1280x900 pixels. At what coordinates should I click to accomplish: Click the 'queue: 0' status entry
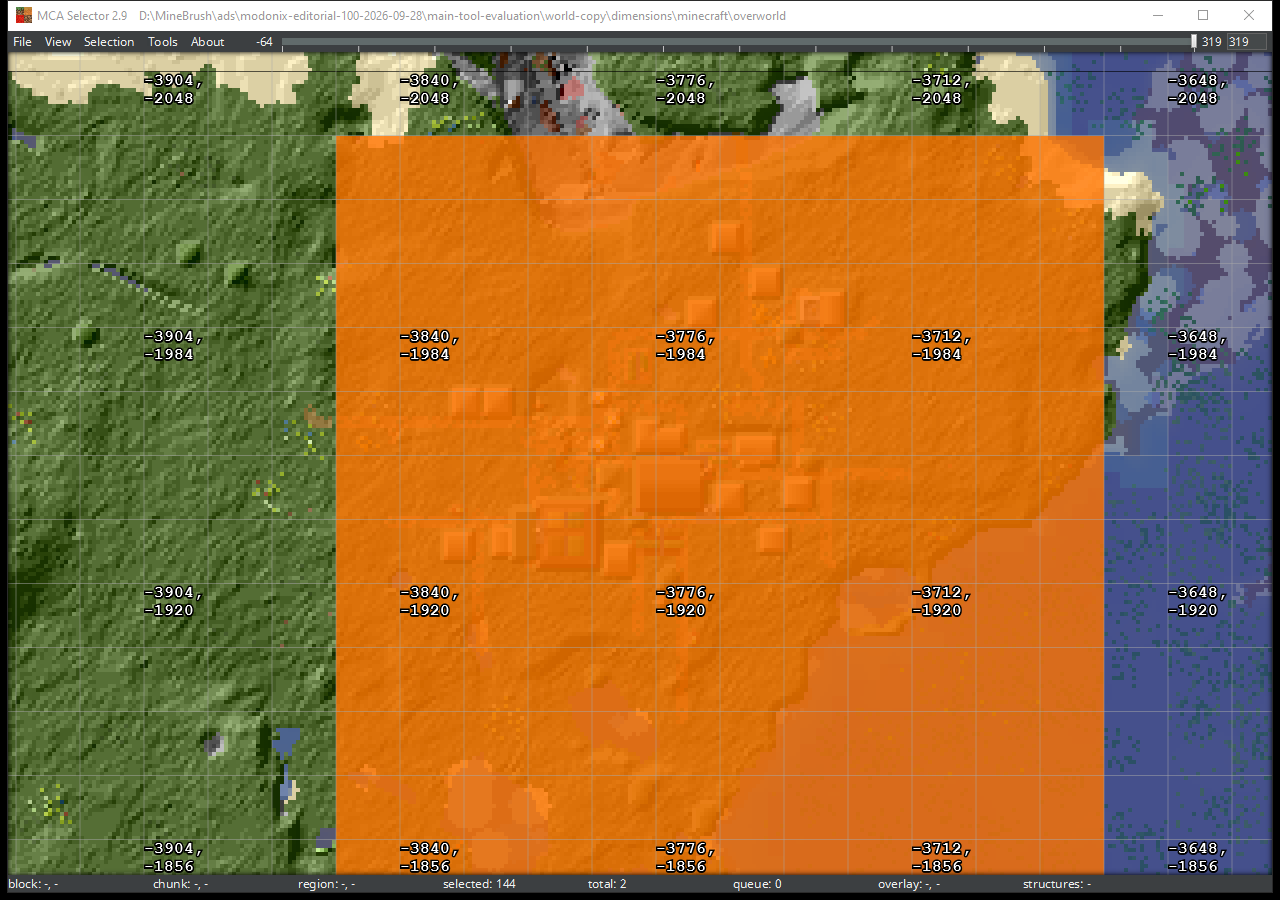click(757, 884)
